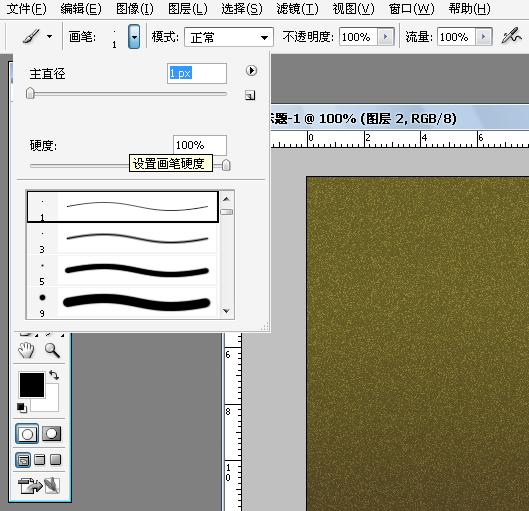Screen dimensions: 529x511
Task: Select standard screen mode
Action: coord(23,460)
